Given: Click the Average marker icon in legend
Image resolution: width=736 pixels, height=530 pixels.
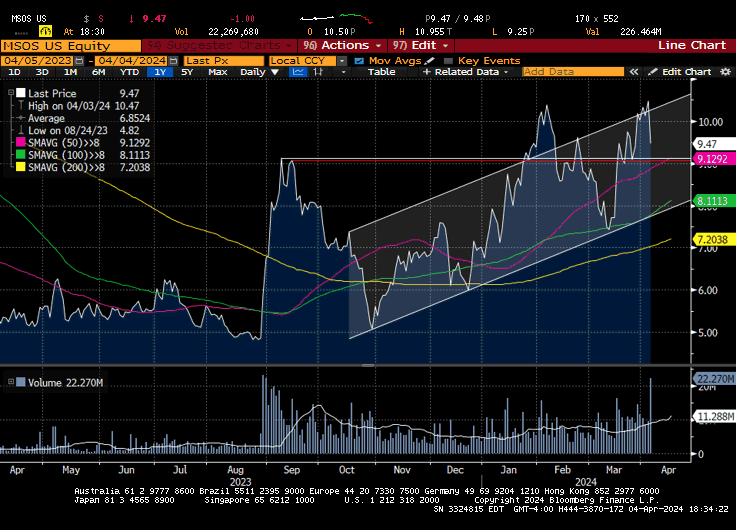Looking at the screenshot, I should point(21,118).
